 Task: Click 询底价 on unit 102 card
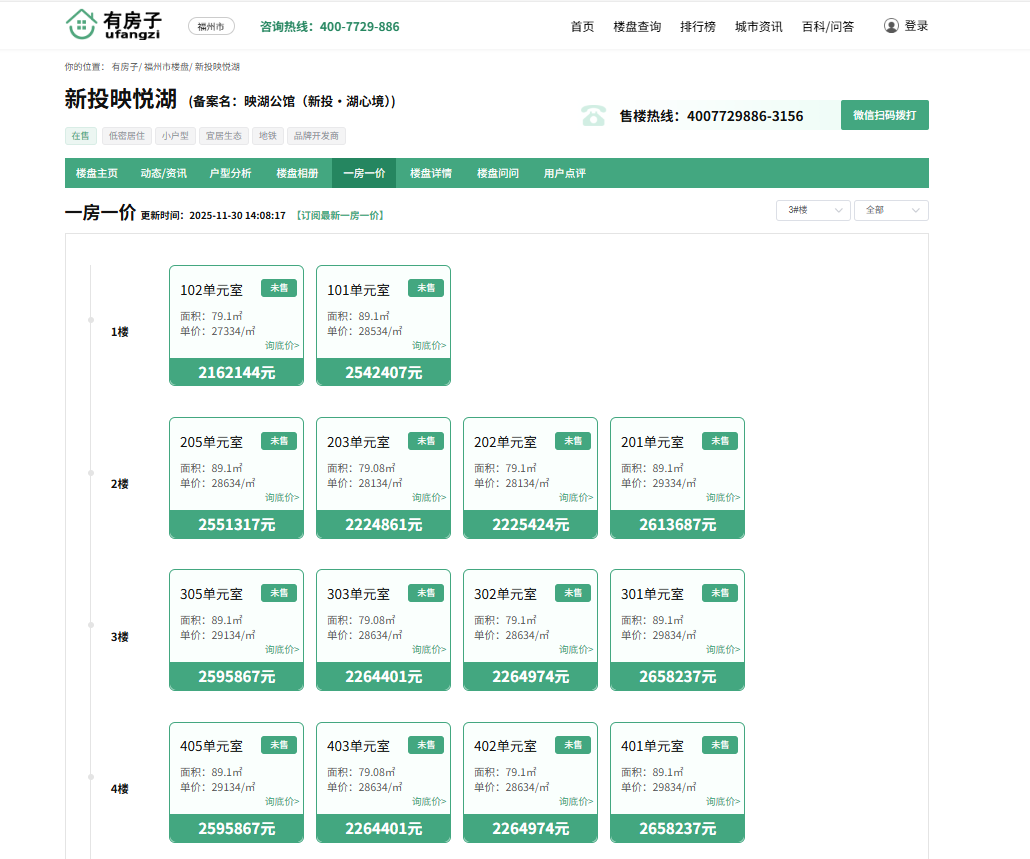(281, 345)
